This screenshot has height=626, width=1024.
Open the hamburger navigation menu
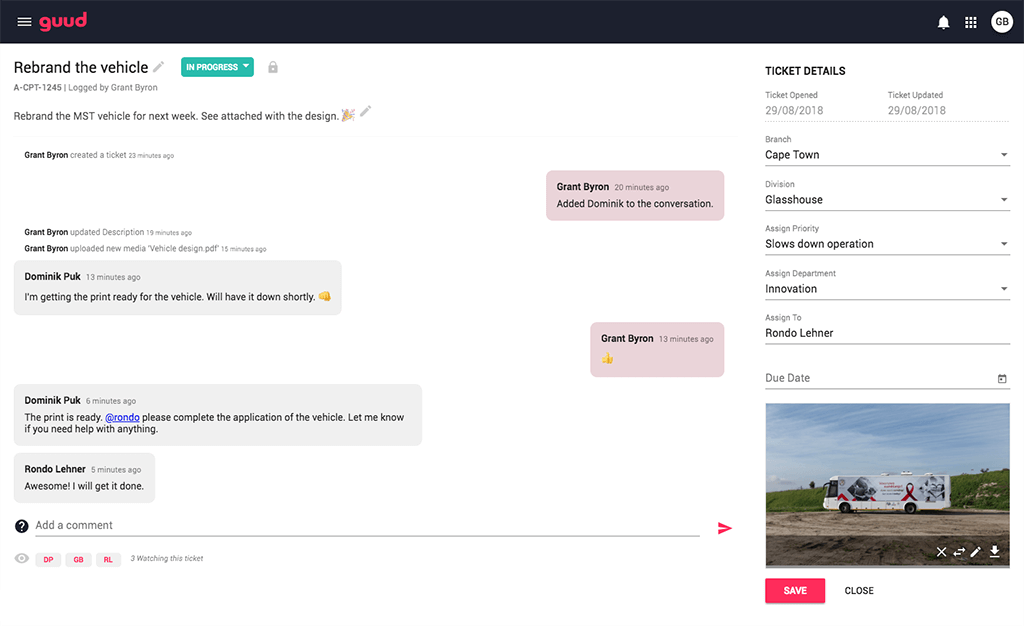coord(24,22)
